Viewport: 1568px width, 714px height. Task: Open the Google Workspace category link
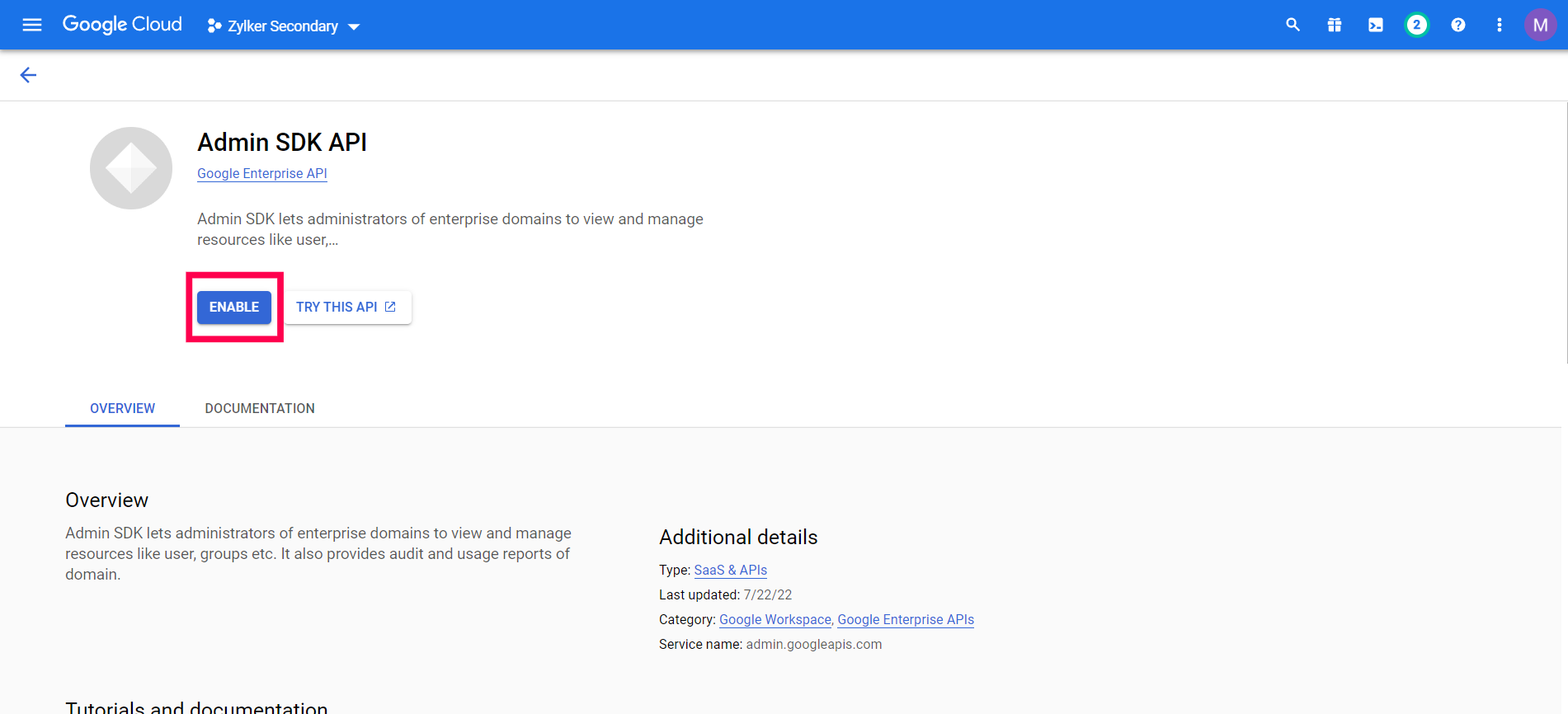pos(775,619)
